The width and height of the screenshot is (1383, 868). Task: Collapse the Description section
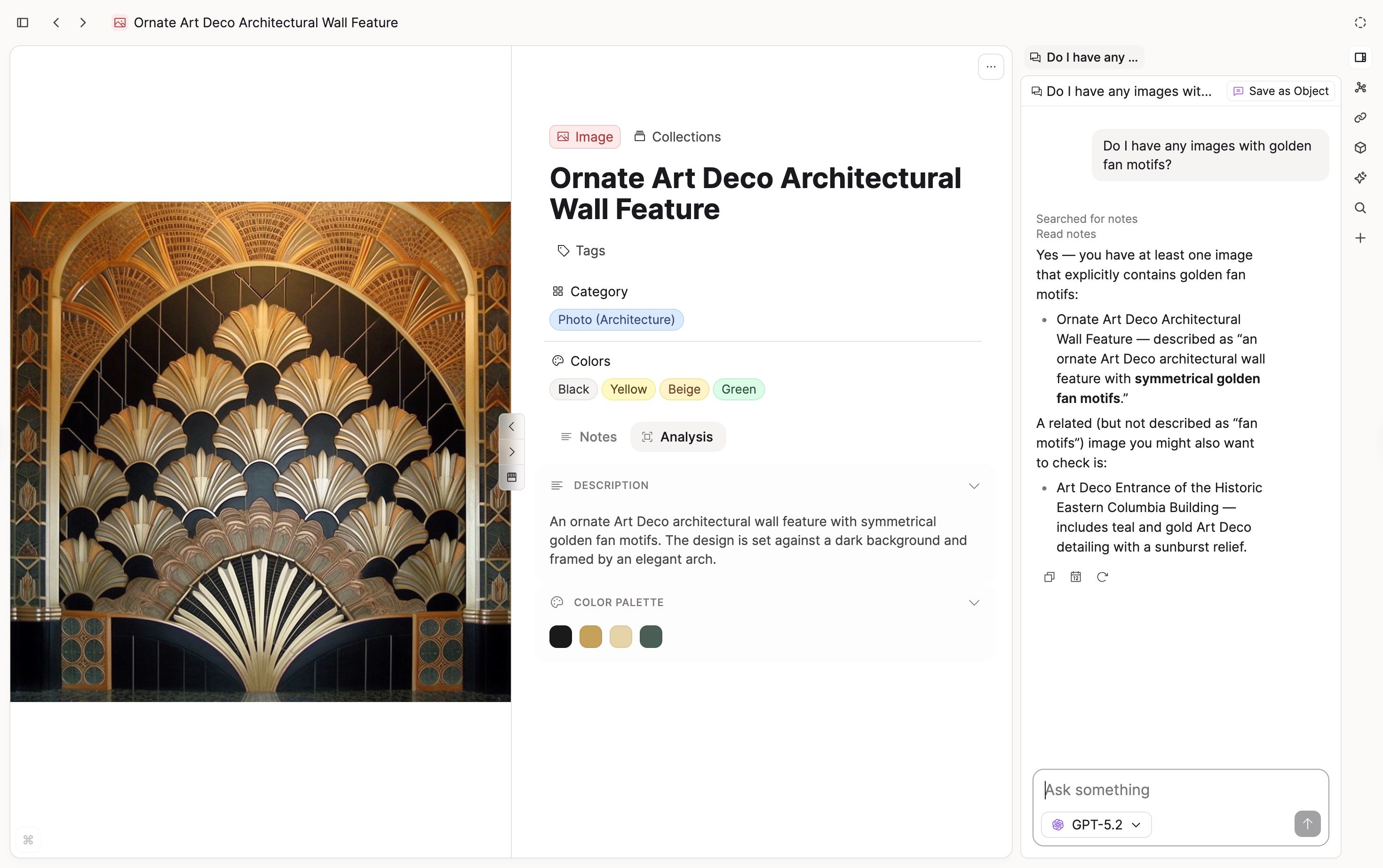click(973, 486)
